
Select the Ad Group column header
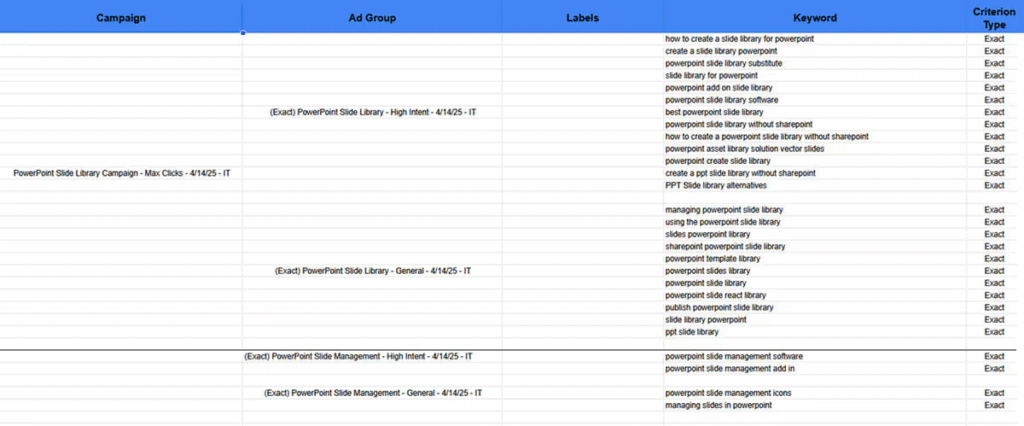pyautogui.click(x=373, y=18)
